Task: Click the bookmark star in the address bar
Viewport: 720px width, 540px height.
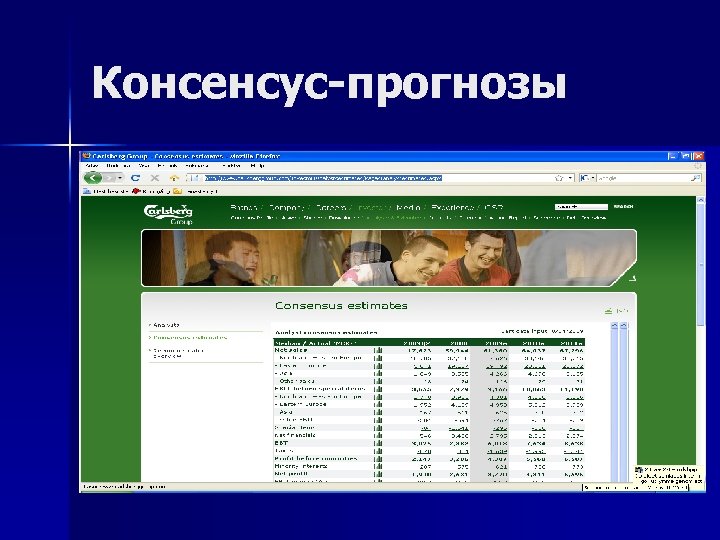Action: click(x=559, y=178)
